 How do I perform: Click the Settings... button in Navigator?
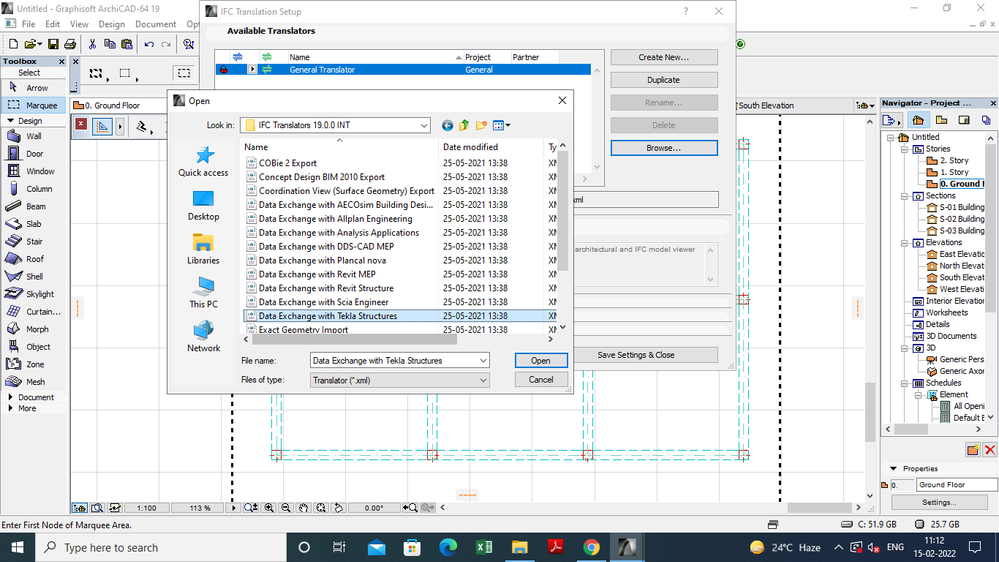(x=938, y=502)
